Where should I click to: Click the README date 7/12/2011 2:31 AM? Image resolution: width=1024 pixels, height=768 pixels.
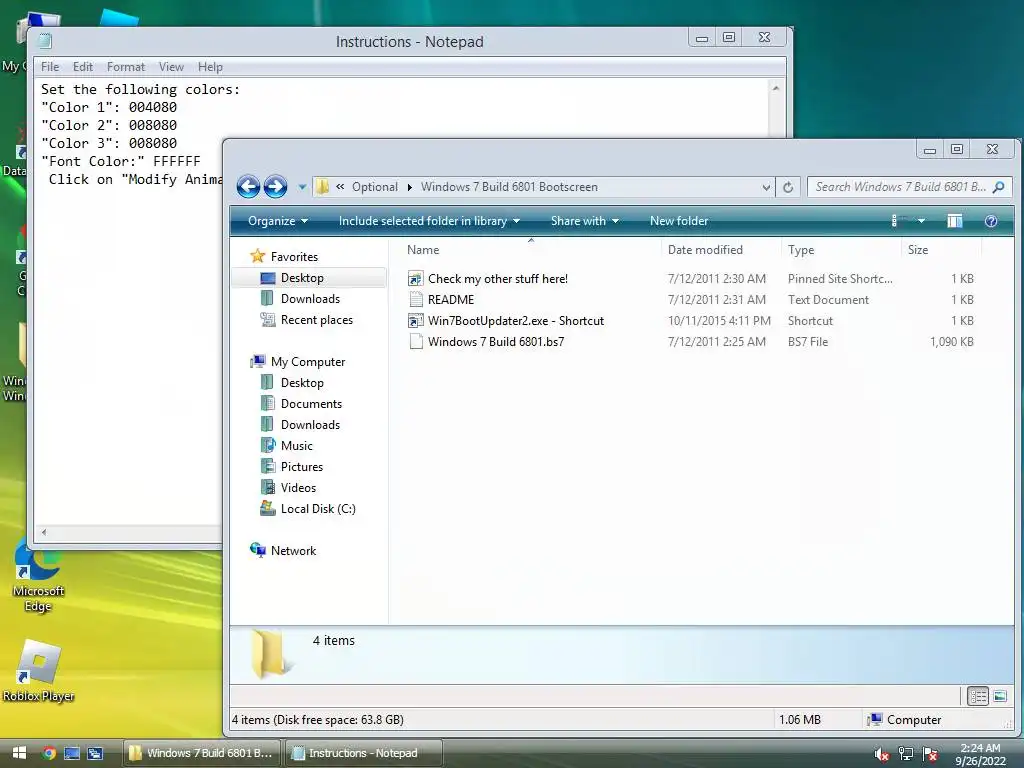click(x=716, y=300)
